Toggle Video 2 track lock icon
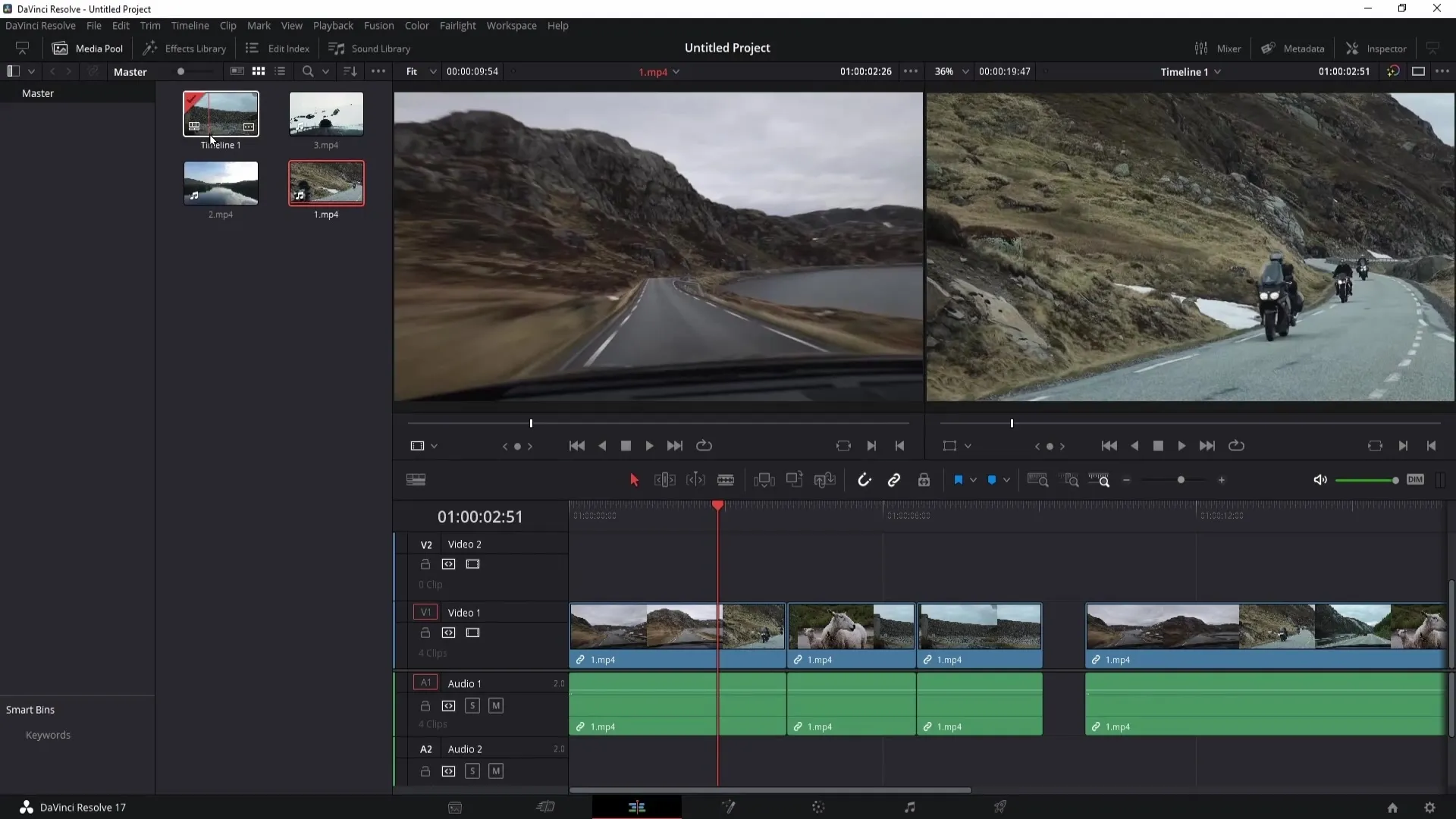 click(425, 564)
